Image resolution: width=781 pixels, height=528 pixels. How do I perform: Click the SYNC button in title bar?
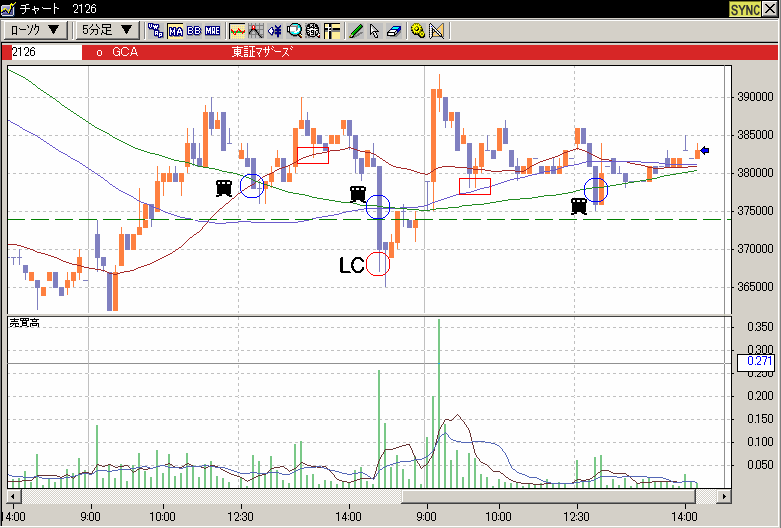pos(745,9)
